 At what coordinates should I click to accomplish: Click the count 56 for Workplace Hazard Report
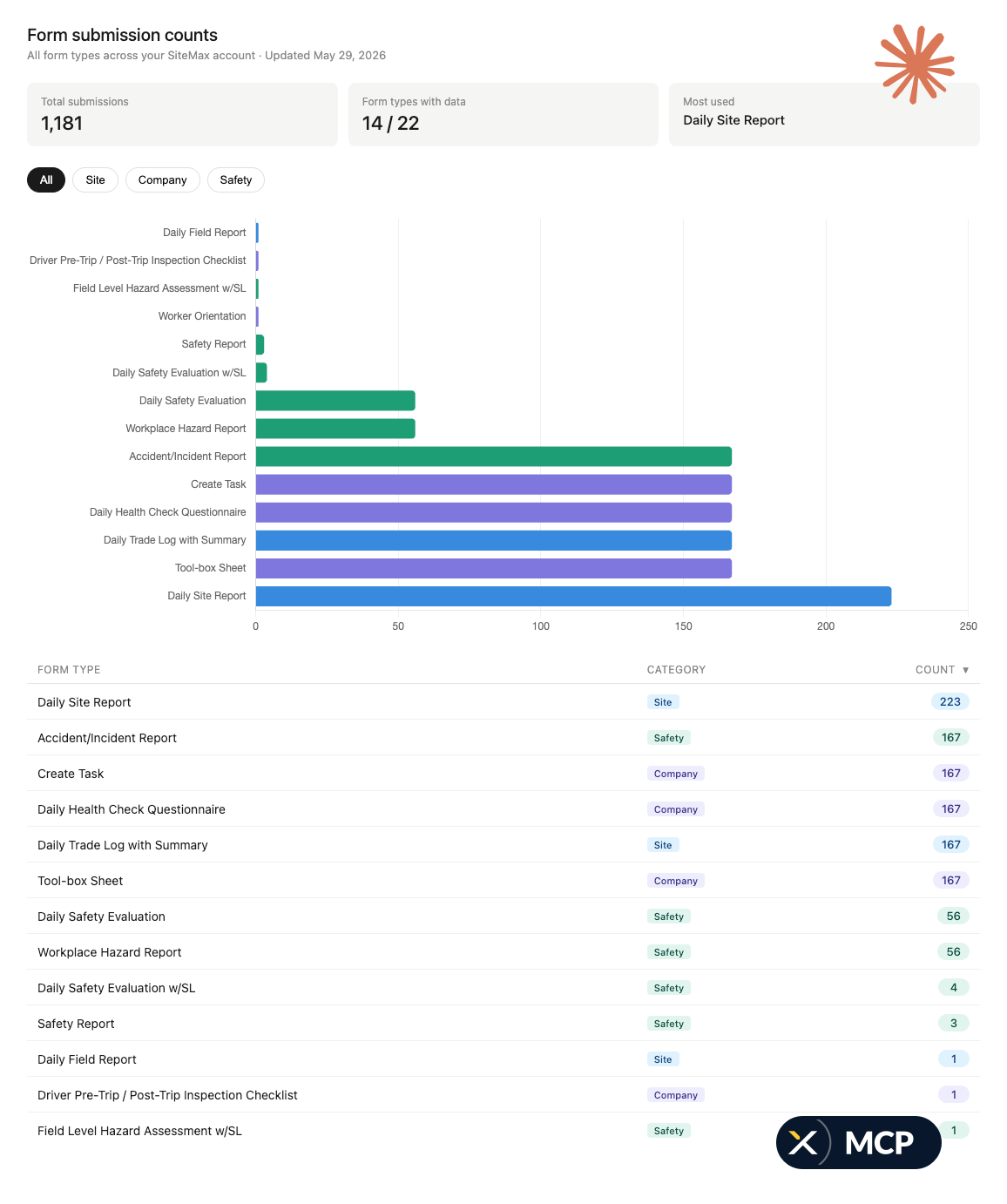pos(954,951)
